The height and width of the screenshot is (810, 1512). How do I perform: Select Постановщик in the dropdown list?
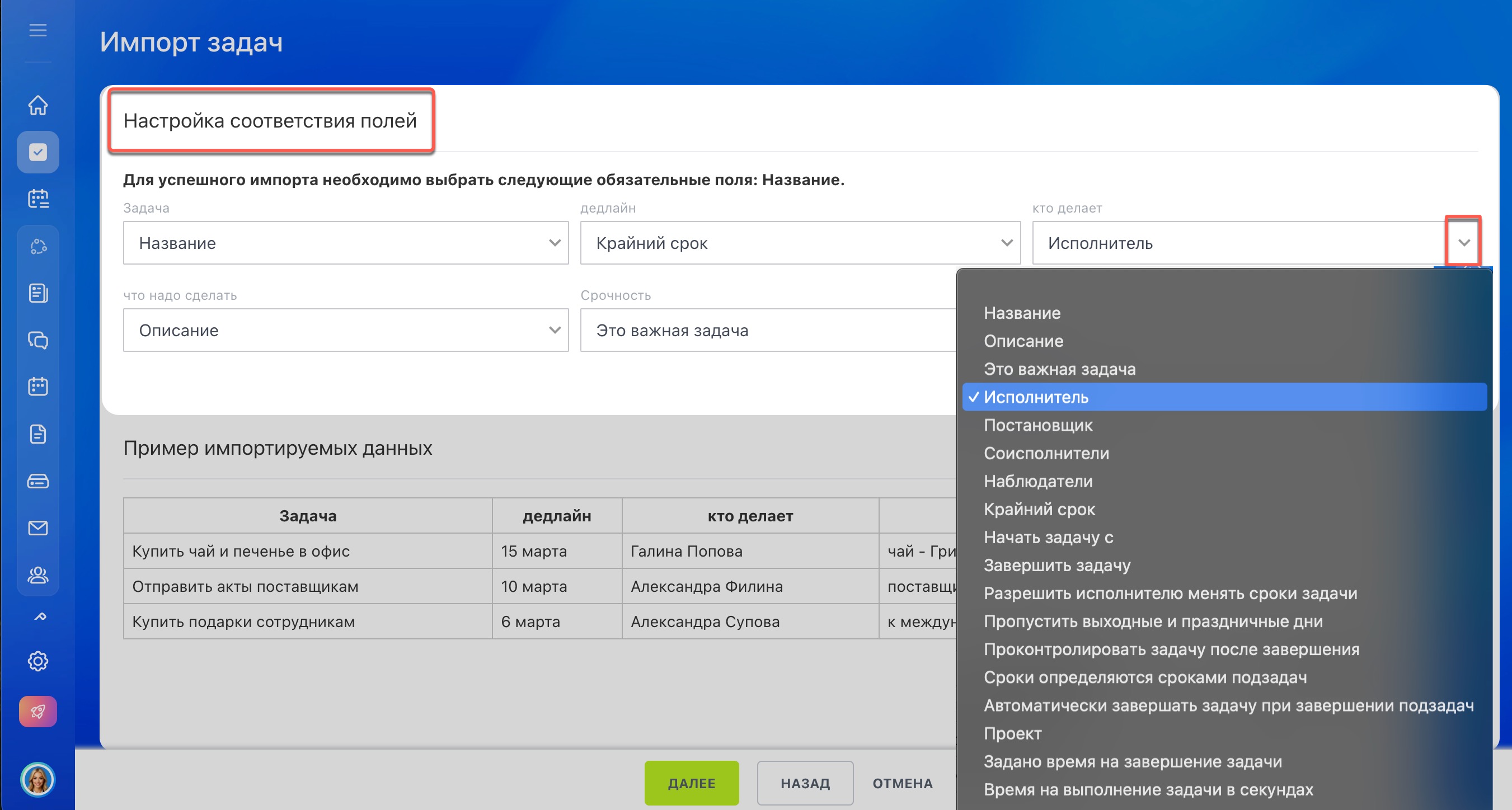[x=1037, y=425]
